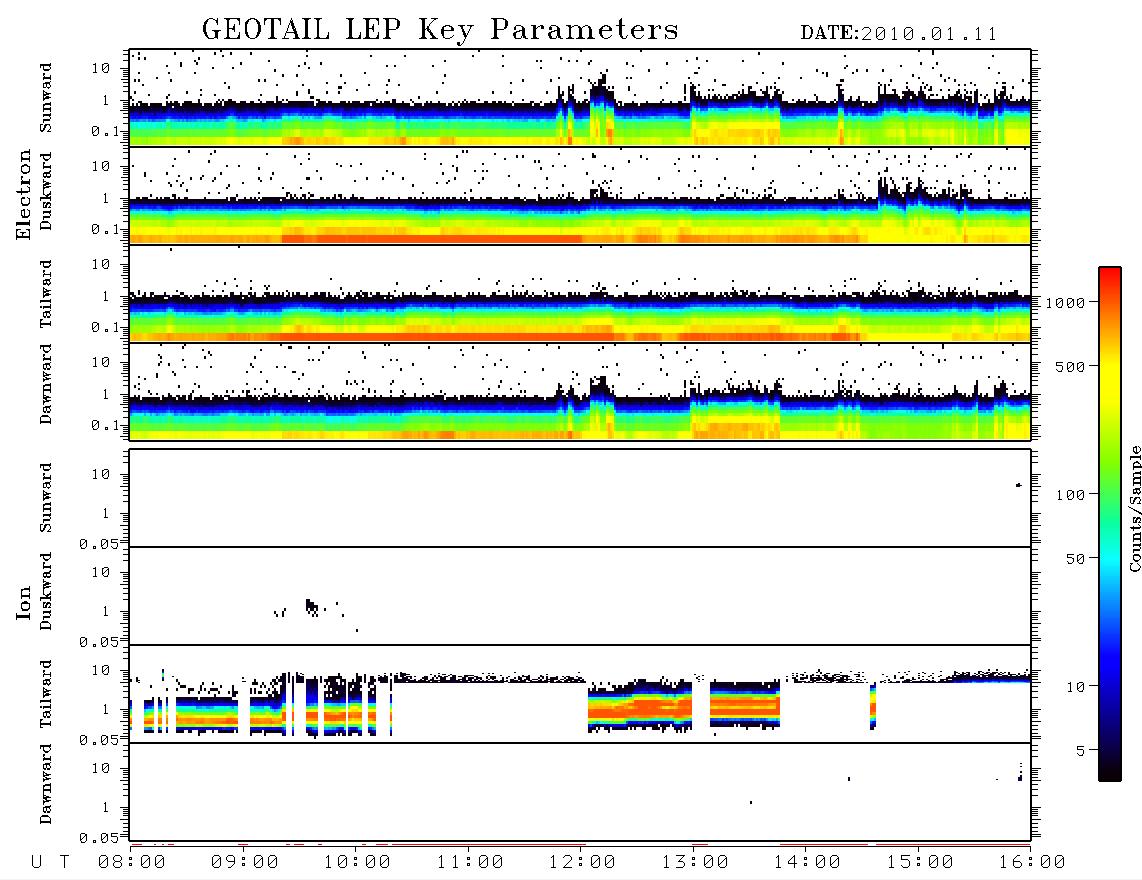
Task: Click the Electron Duskward spectrogram panel
Action: point(580,195)
